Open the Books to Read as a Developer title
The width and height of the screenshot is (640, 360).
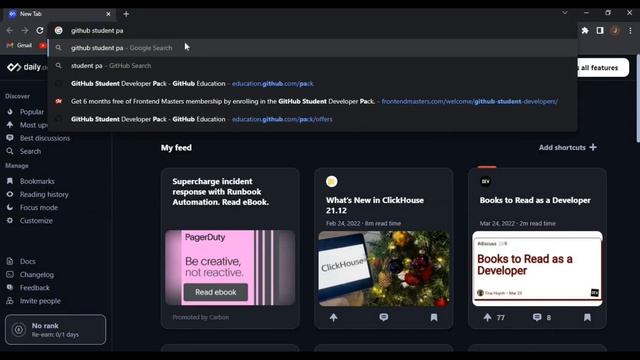(x=535, y=200)
